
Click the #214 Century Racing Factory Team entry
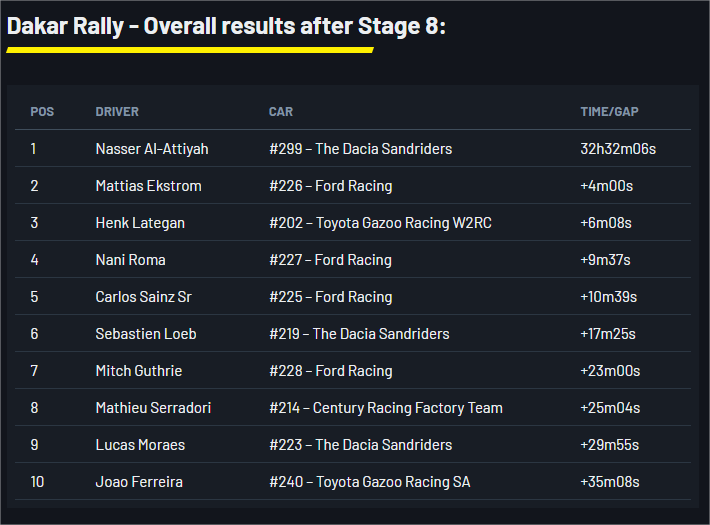coord(386,408)
